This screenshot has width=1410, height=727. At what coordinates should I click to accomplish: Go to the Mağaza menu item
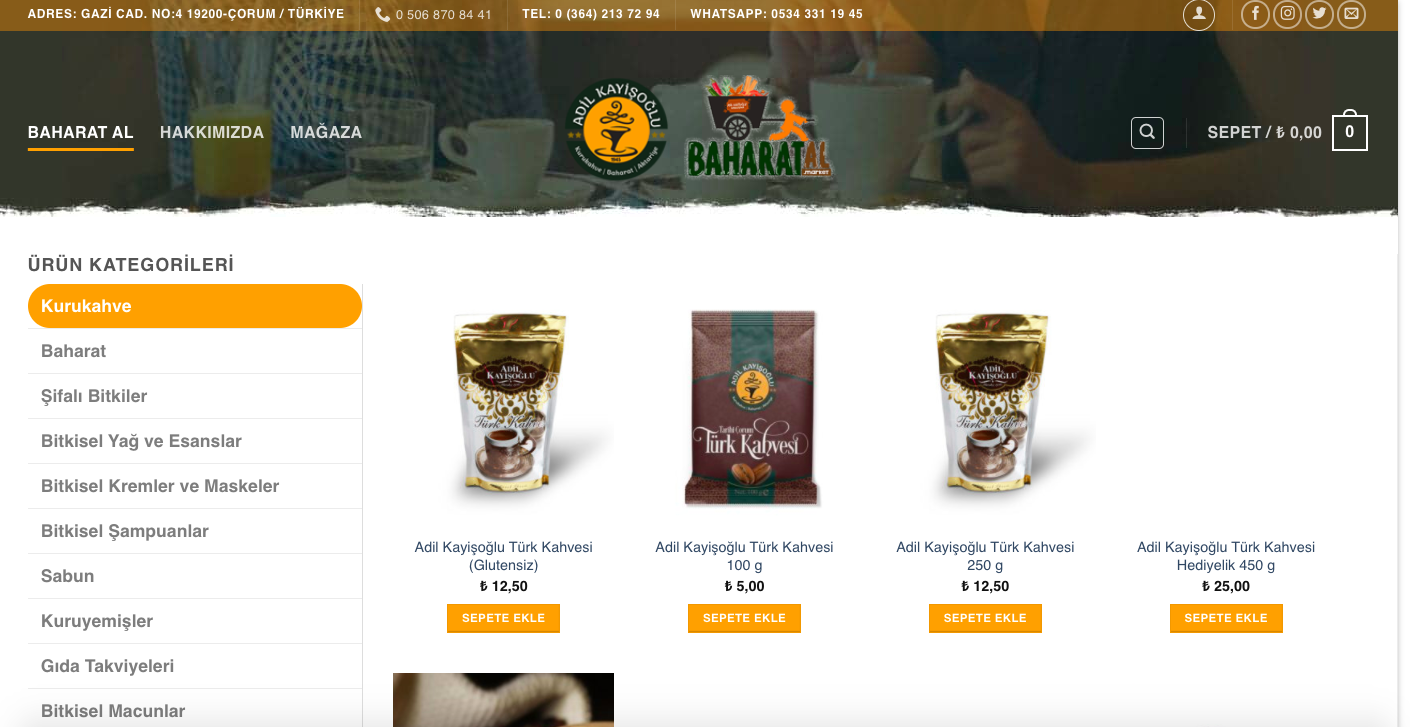point(326,132)
